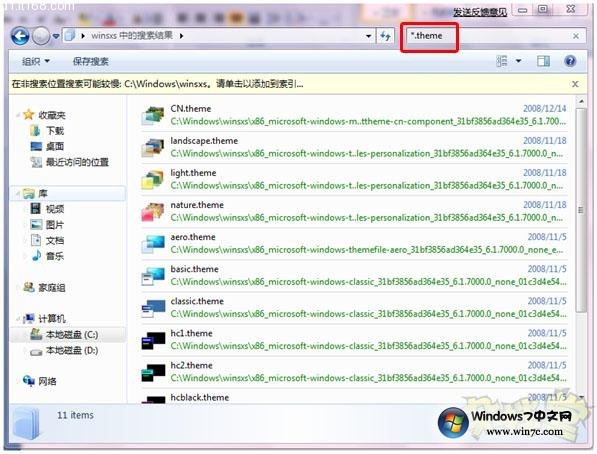Collapse the 计算机 tree arrow
Screen dimensions: 597x454
pos(18,319)
